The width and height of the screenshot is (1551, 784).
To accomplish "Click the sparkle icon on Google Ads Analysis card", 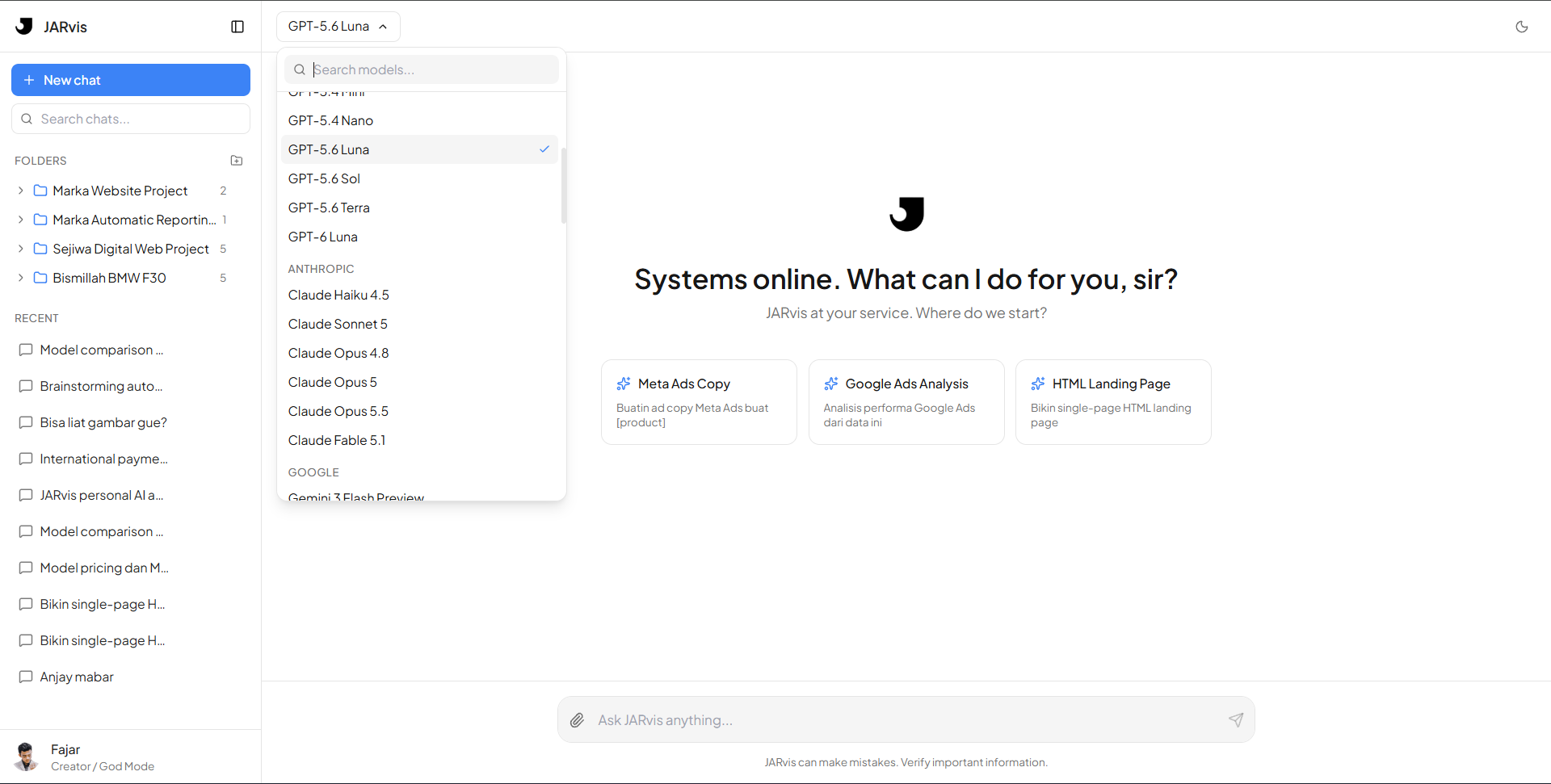I will point(831,384).
